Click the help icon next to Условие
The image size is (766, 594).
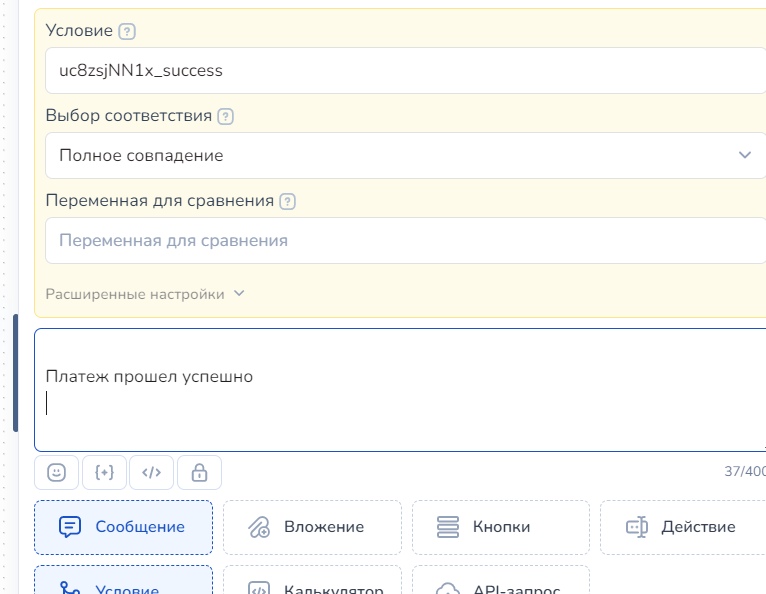[x=126, y=31]
